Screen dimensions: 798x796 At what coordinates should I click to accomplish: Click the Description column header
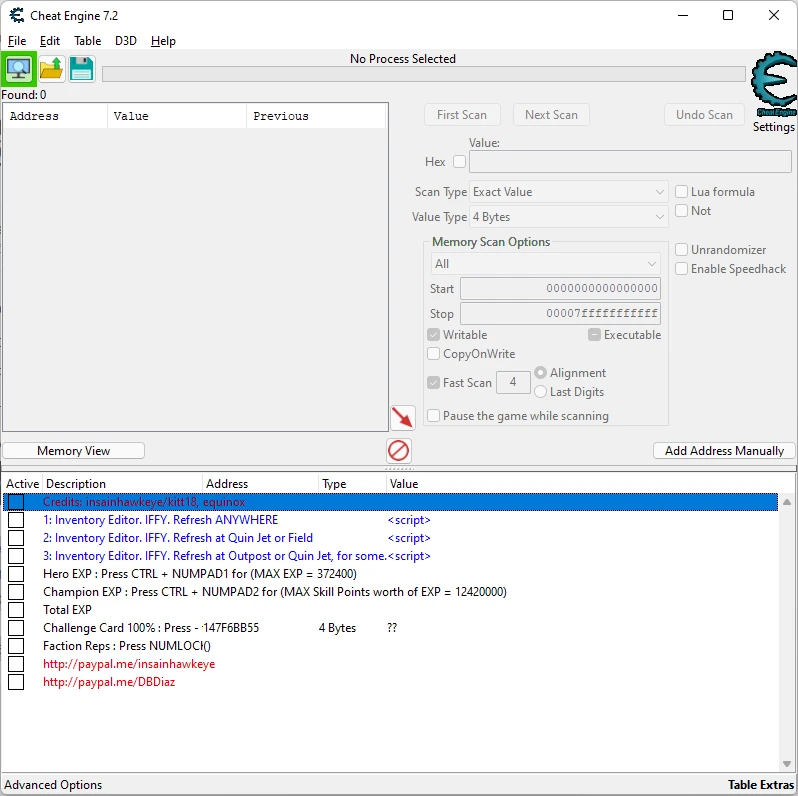(123, 484)
